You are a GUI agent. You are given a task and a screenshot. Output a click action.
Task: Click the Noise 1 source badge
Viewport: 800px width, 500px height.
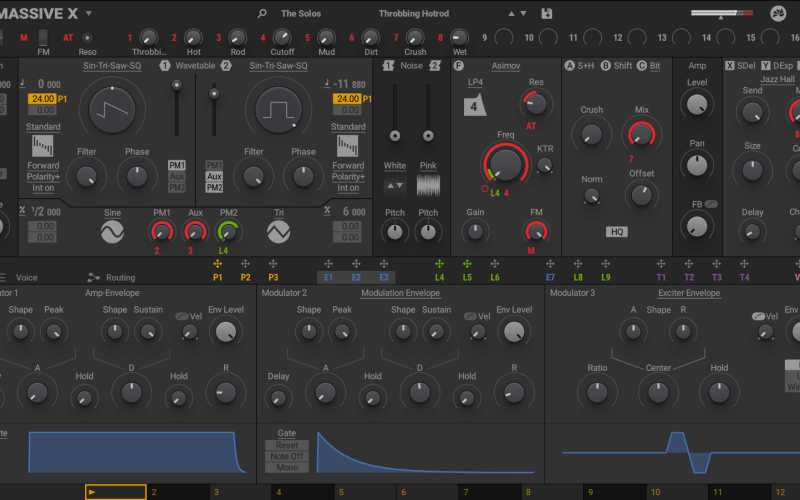click(388, 66)
